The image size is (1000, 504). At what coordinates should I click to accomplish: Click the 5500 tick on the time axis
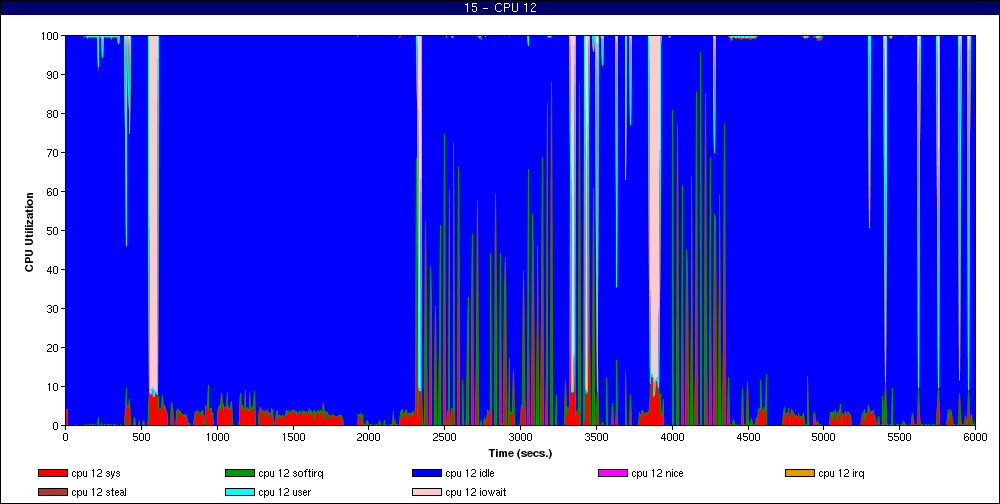pyautogui.click(x=900, y=438)
